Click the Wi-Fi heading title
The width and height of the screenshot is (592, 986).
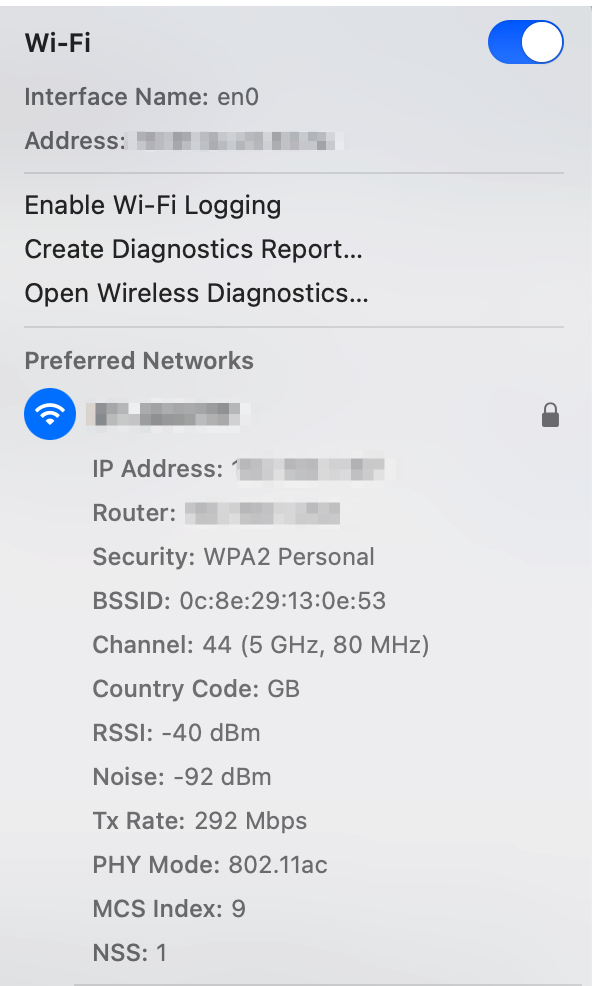pos(57,43)
